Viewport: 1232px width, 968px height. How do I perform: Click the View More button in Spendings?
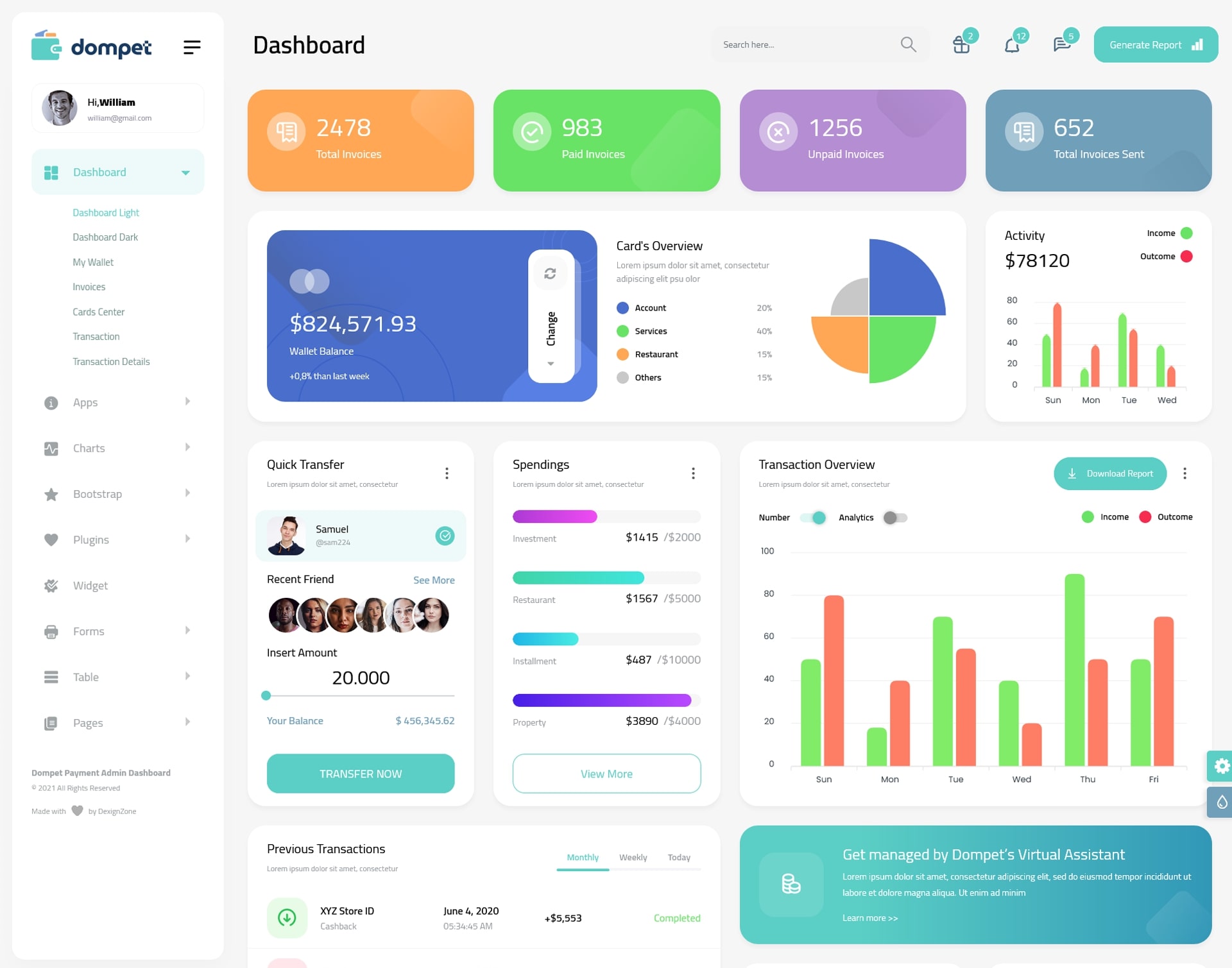pos(606,773)
